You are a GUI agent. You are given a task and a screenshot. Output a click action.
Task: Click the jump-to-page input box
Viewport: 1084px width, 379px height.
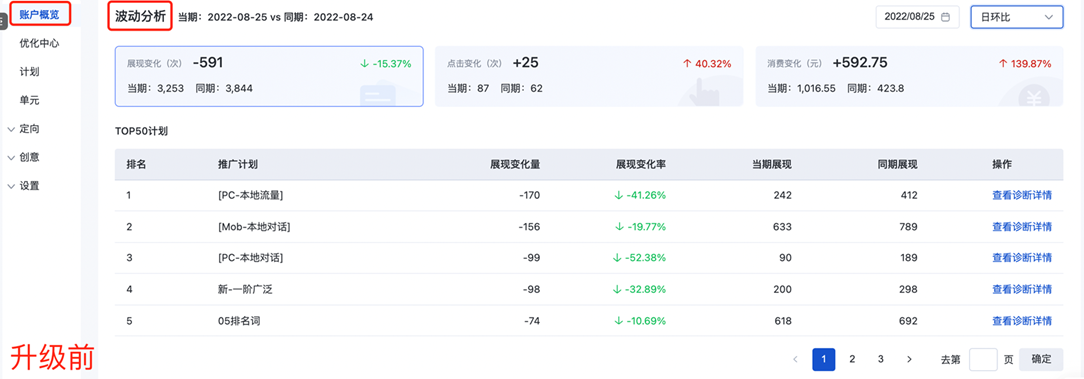(x=983, y=359)
